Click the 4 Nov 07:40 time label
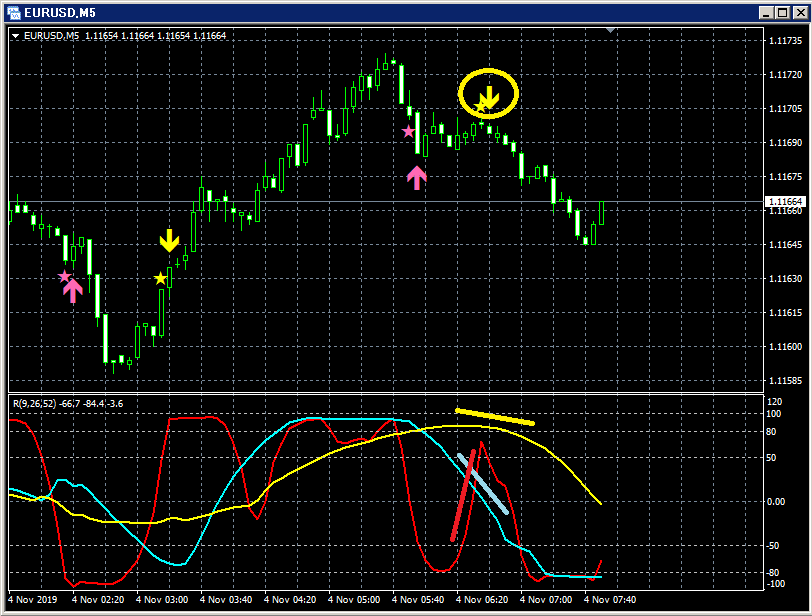Image resolution: width=812 pixels, height=616 pixels. [x=610, y=599]
